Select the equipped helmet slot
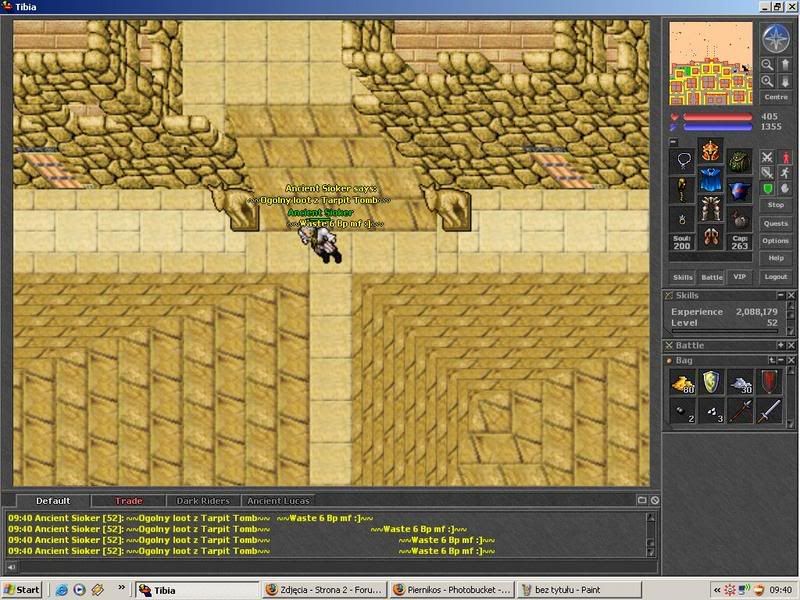 [711, 151]
